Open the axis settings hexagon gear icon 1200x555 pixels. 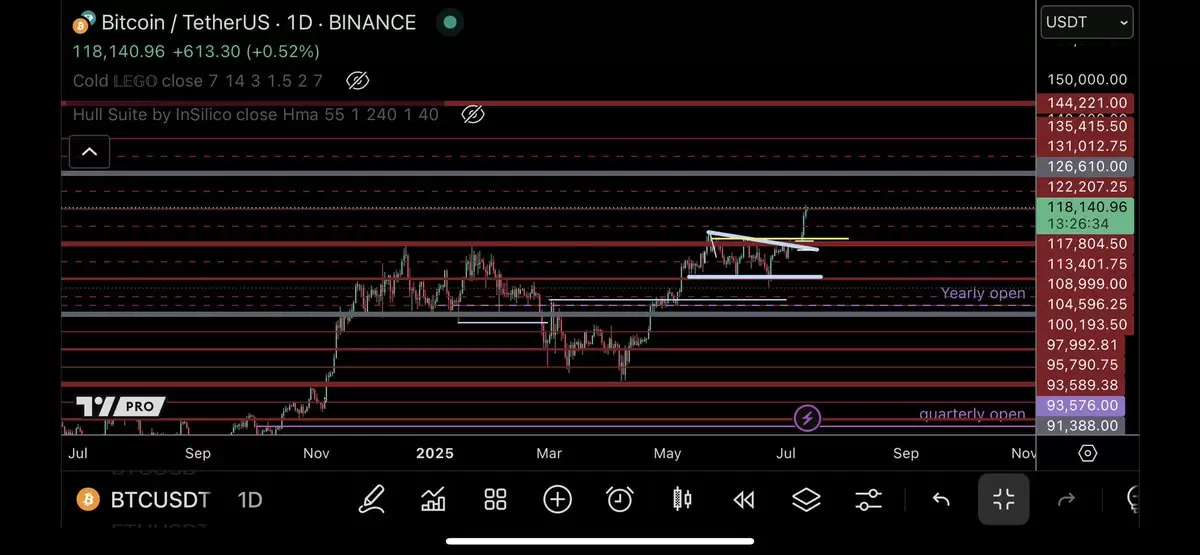coord(1088,453)
